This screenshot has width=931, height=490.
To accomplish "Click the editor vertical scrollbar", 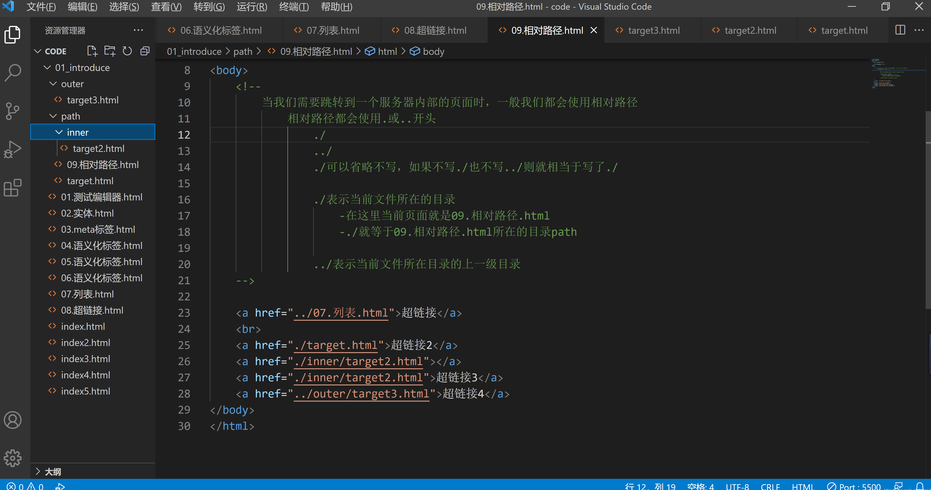I will click(x=927, y=208).
